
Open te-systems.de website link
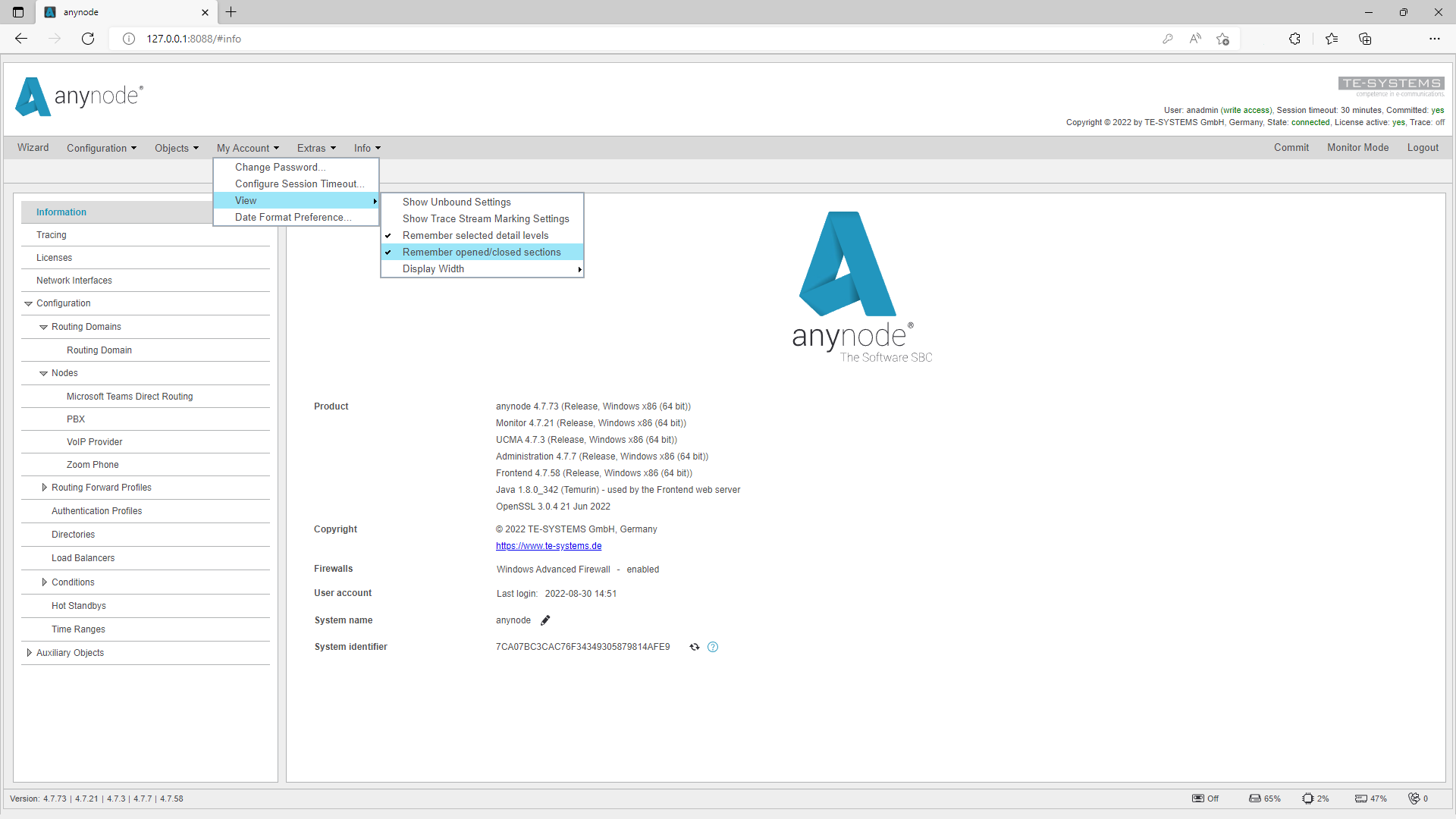(549, 546)
